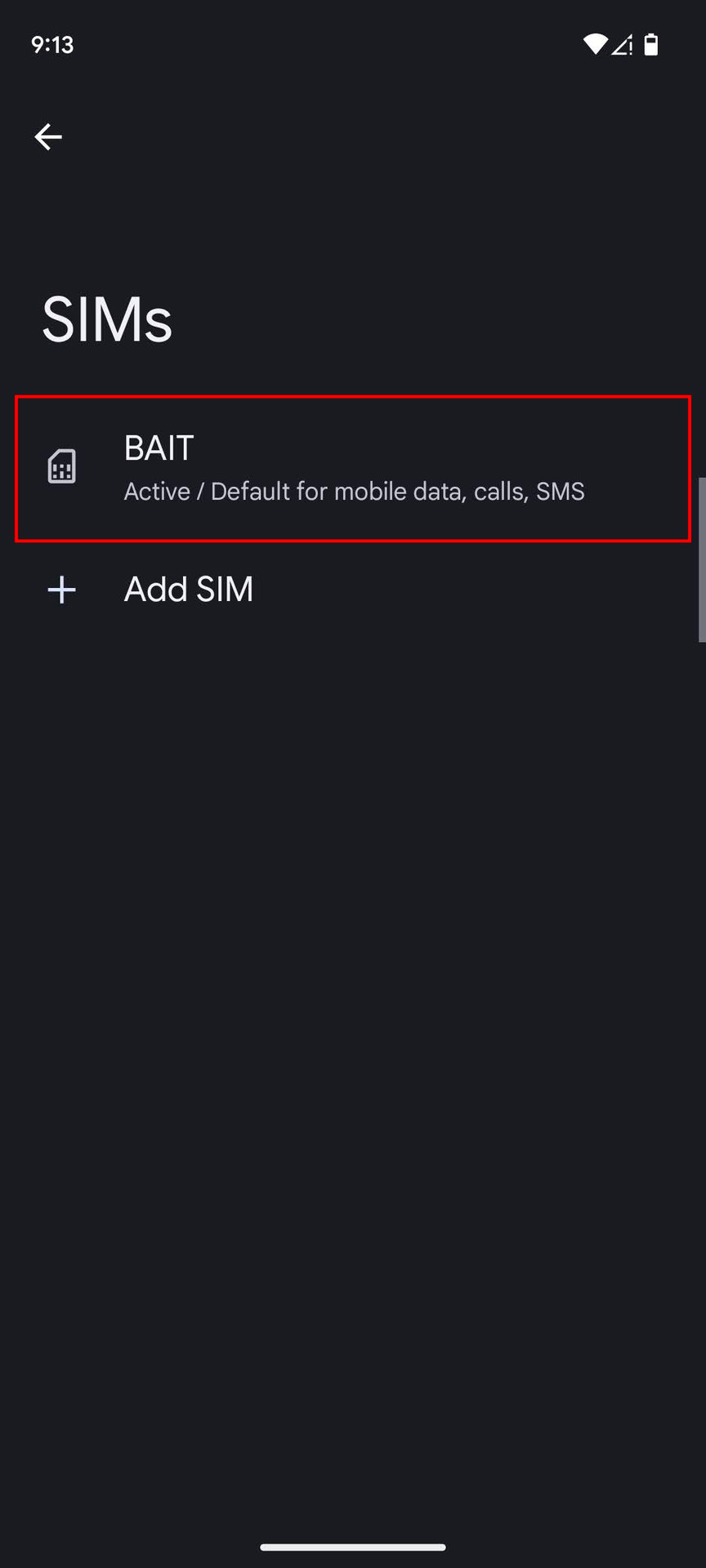The width and height of the screenshot is (706, 1568).
Task: Choose the Add SIM list row
Action: point(353,590)
